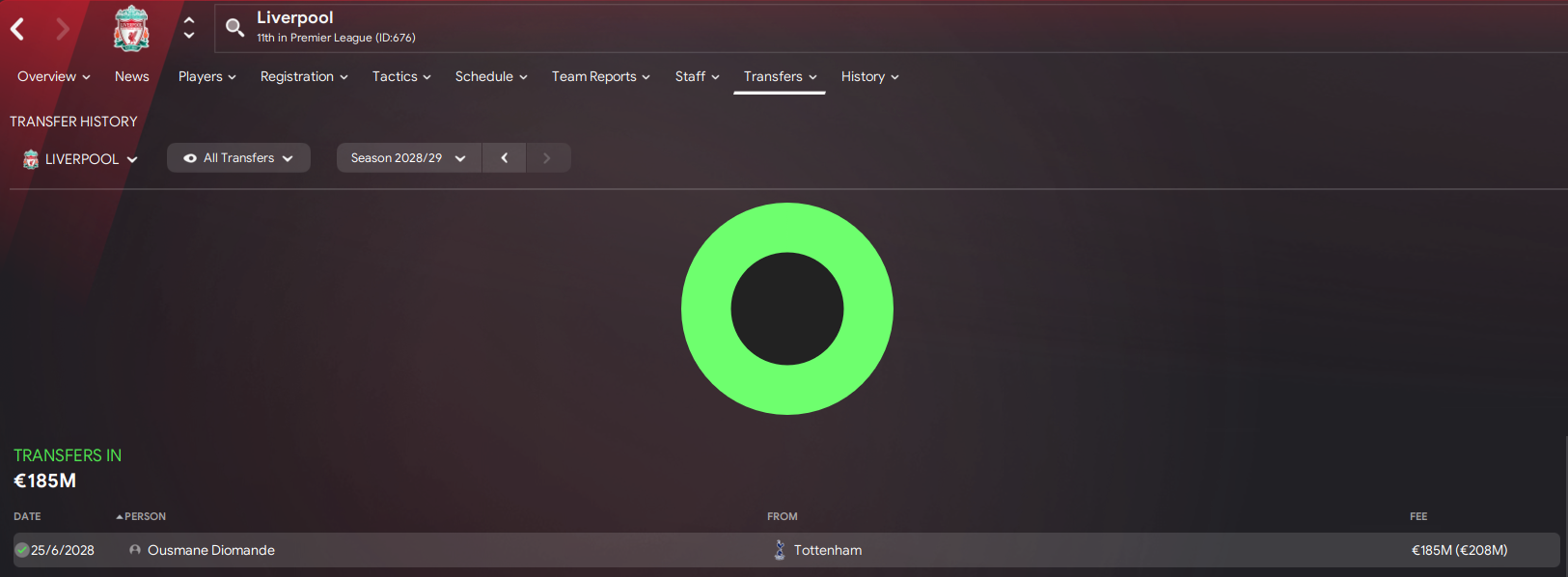This screenshot has width=1568, height=577.
Task: Expand the LIVERPOOL team selector dropdown
Action: 81,159
